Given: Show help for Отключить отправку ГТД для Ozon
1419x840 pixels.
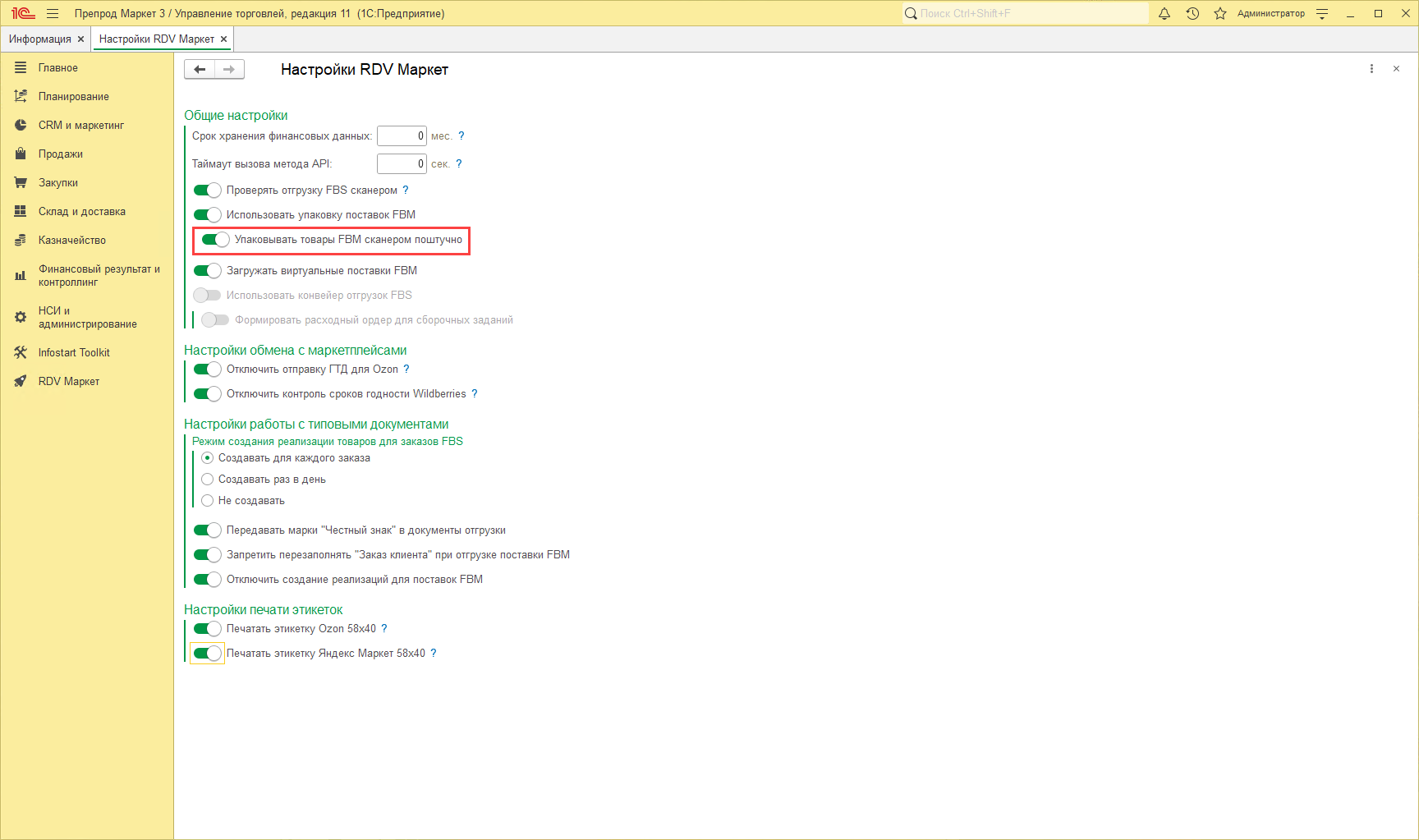Looking at the screenshot, I should pos(406,369).
